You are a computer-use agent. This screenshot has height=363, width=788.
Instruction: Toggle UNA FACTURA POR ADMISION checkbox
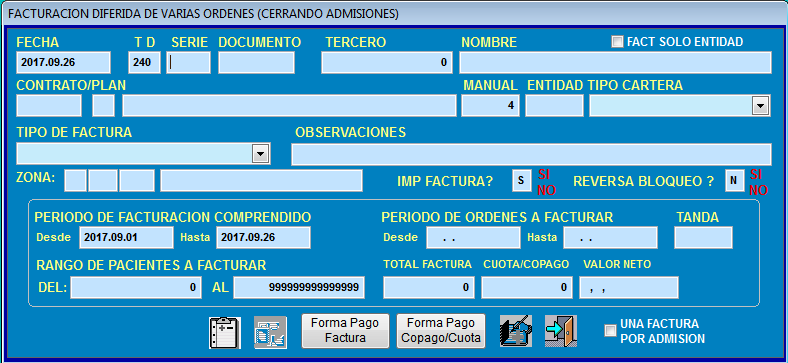pos(610,330)
